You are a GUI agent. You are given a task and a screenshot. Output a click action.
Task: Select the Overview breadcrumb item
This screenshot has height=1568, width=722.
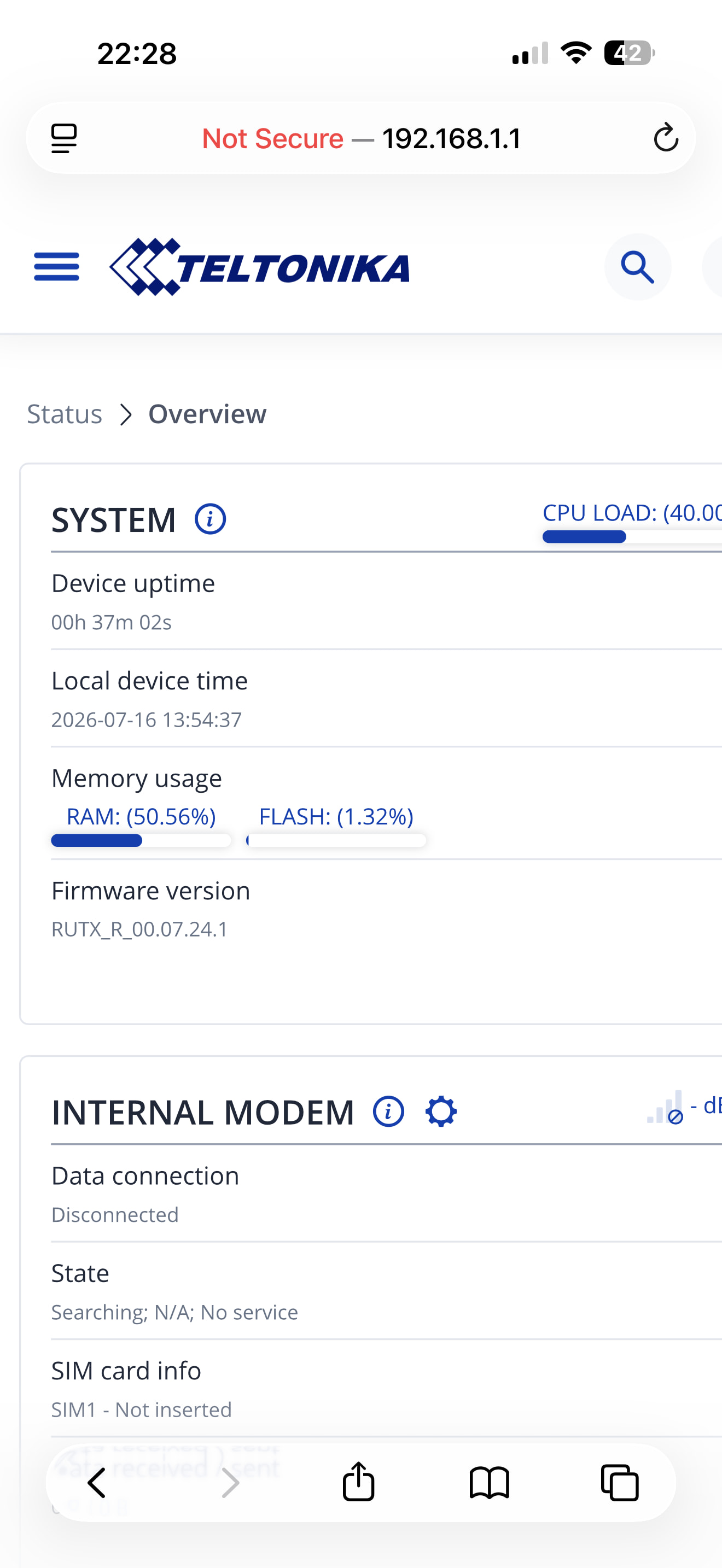(208, 414)
